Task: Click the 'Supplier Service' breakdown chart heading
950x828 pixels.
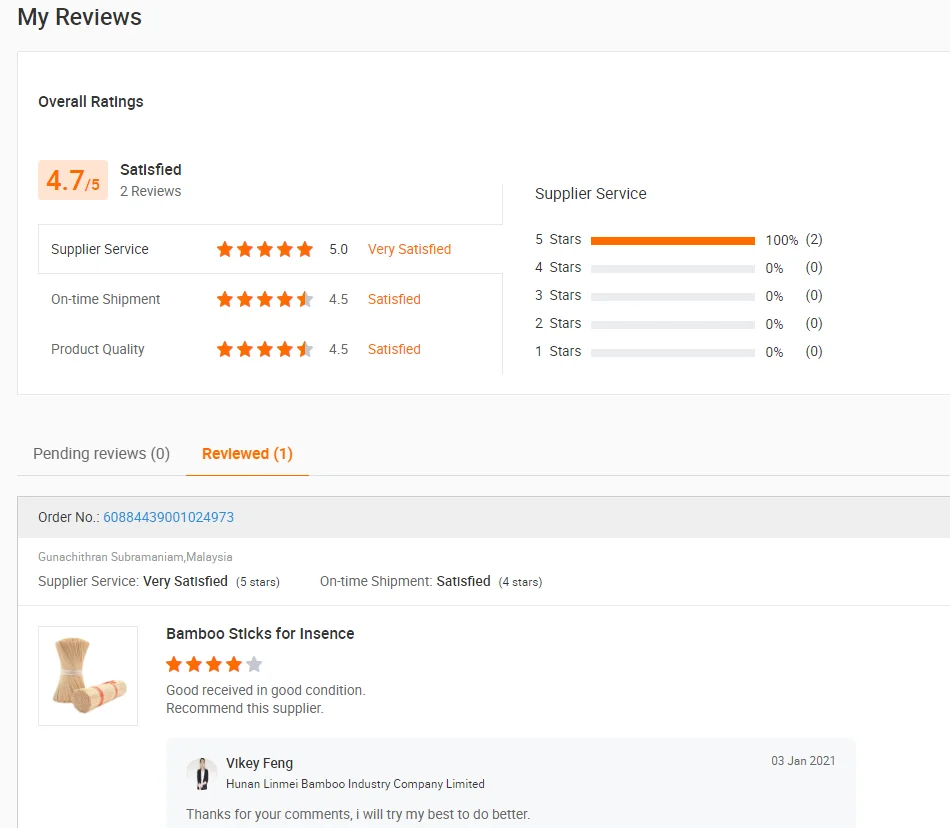Action: (x=591, y=194)
